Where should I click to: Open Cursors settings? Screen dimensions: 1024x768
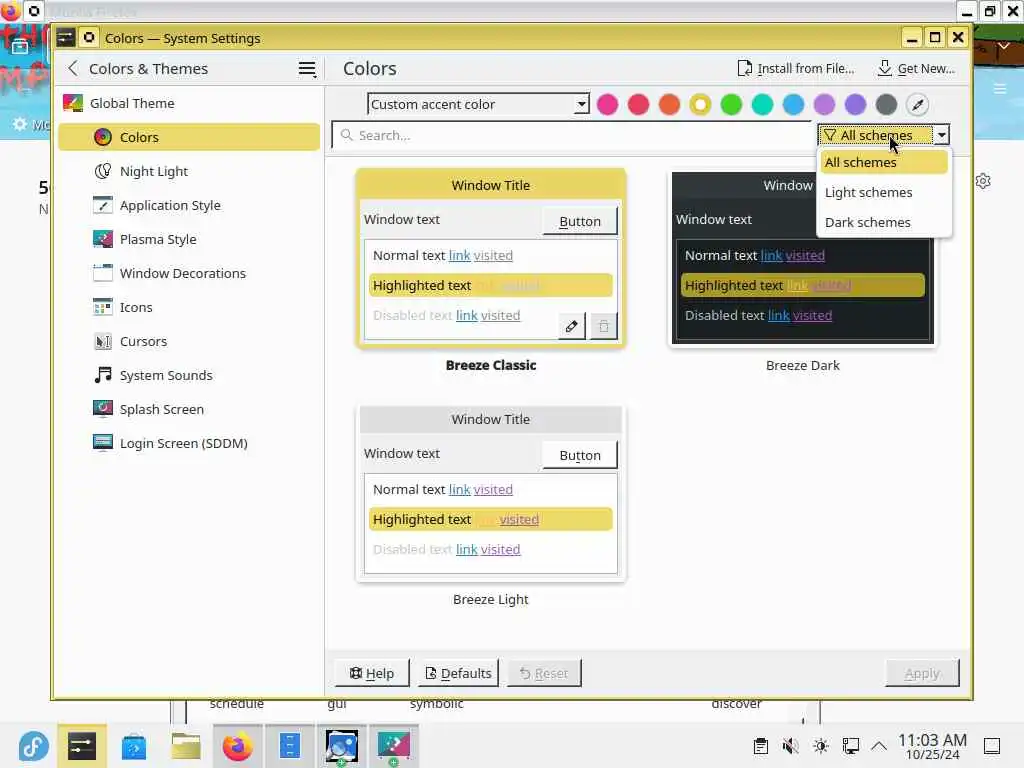coord(189,341)
